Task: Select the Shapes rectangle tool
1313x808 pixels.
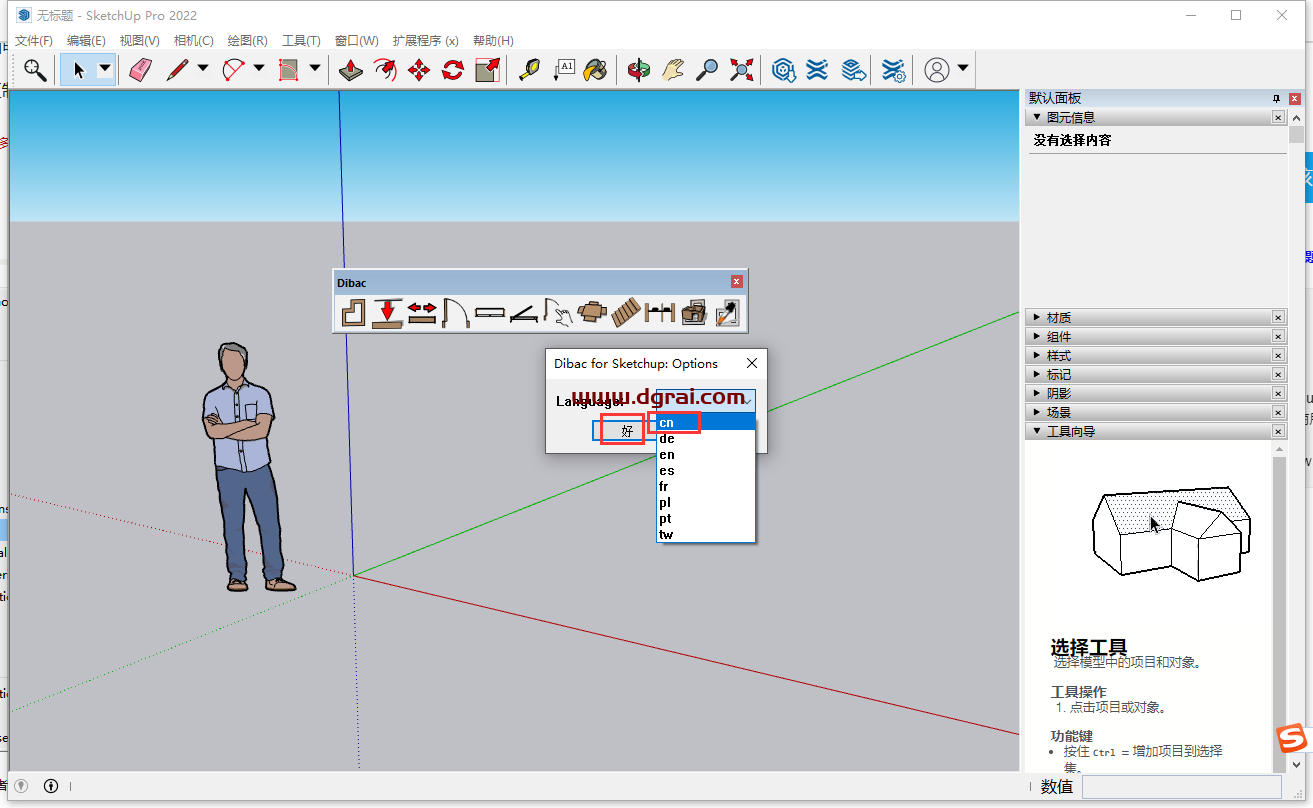Action: (x=289, y=70)
